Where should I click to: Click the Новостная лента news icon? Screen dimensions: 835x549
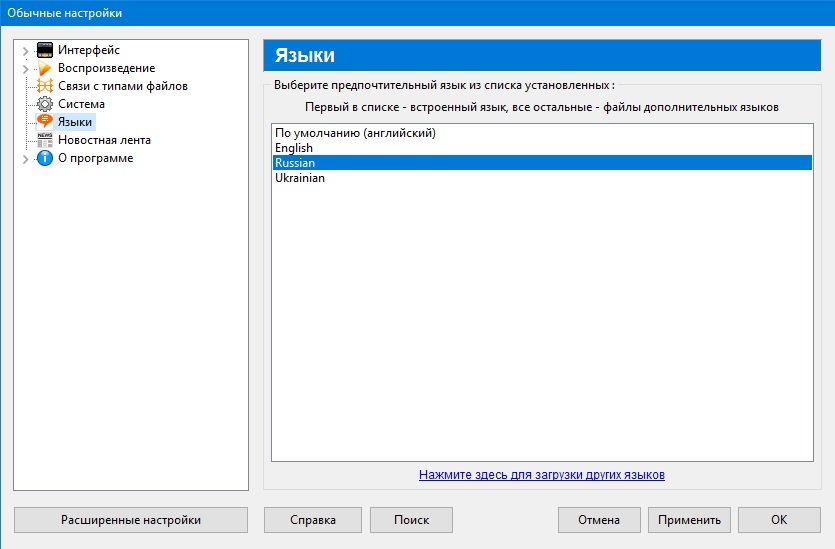(x=45, y=140)
